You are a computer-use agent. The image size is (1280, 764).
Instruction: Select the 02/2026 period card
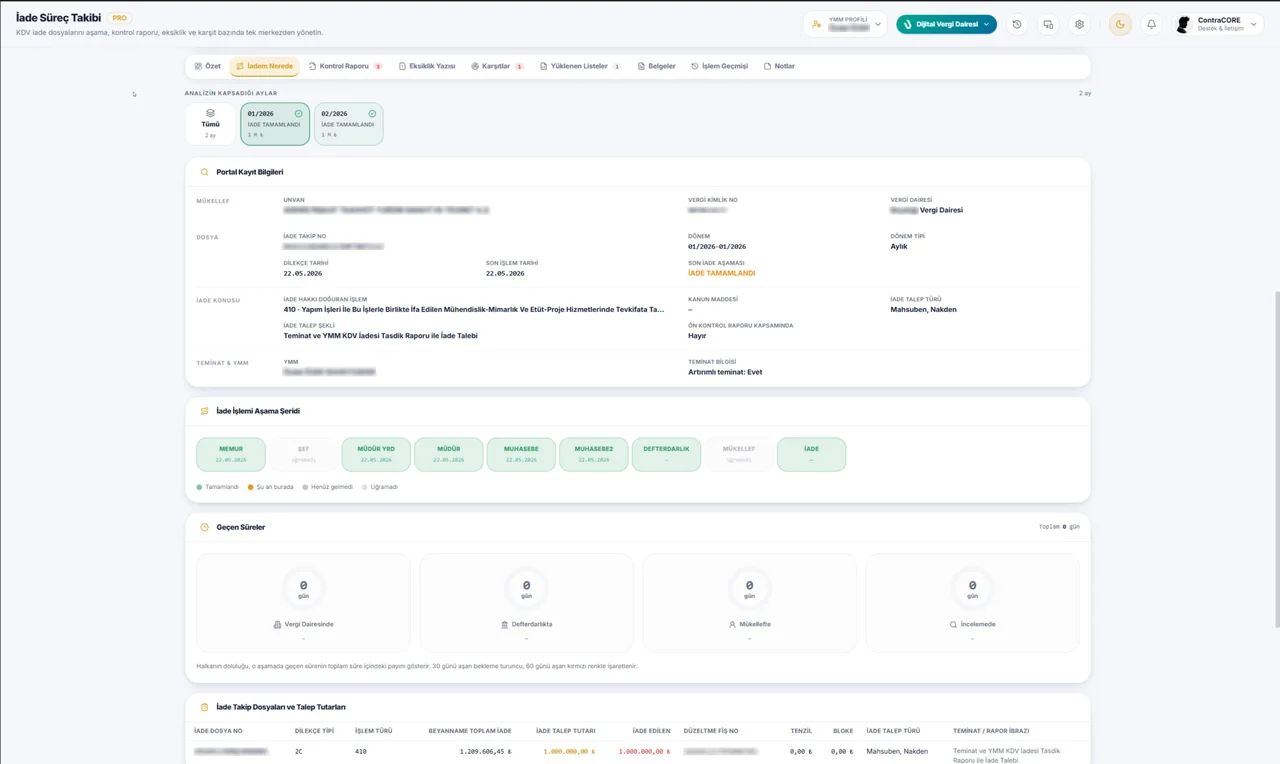348,124
